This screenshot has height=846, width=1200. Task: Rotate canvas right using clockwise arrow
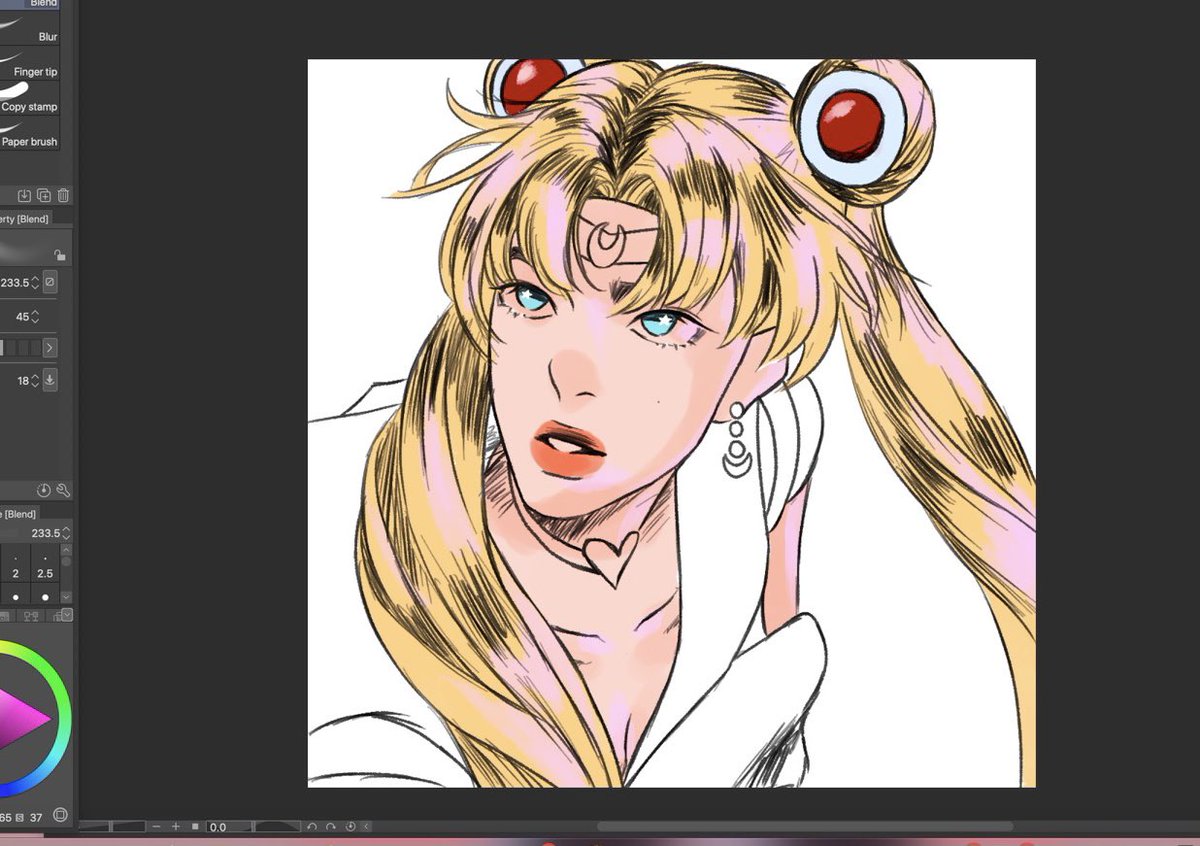click(x=331, y=827)
